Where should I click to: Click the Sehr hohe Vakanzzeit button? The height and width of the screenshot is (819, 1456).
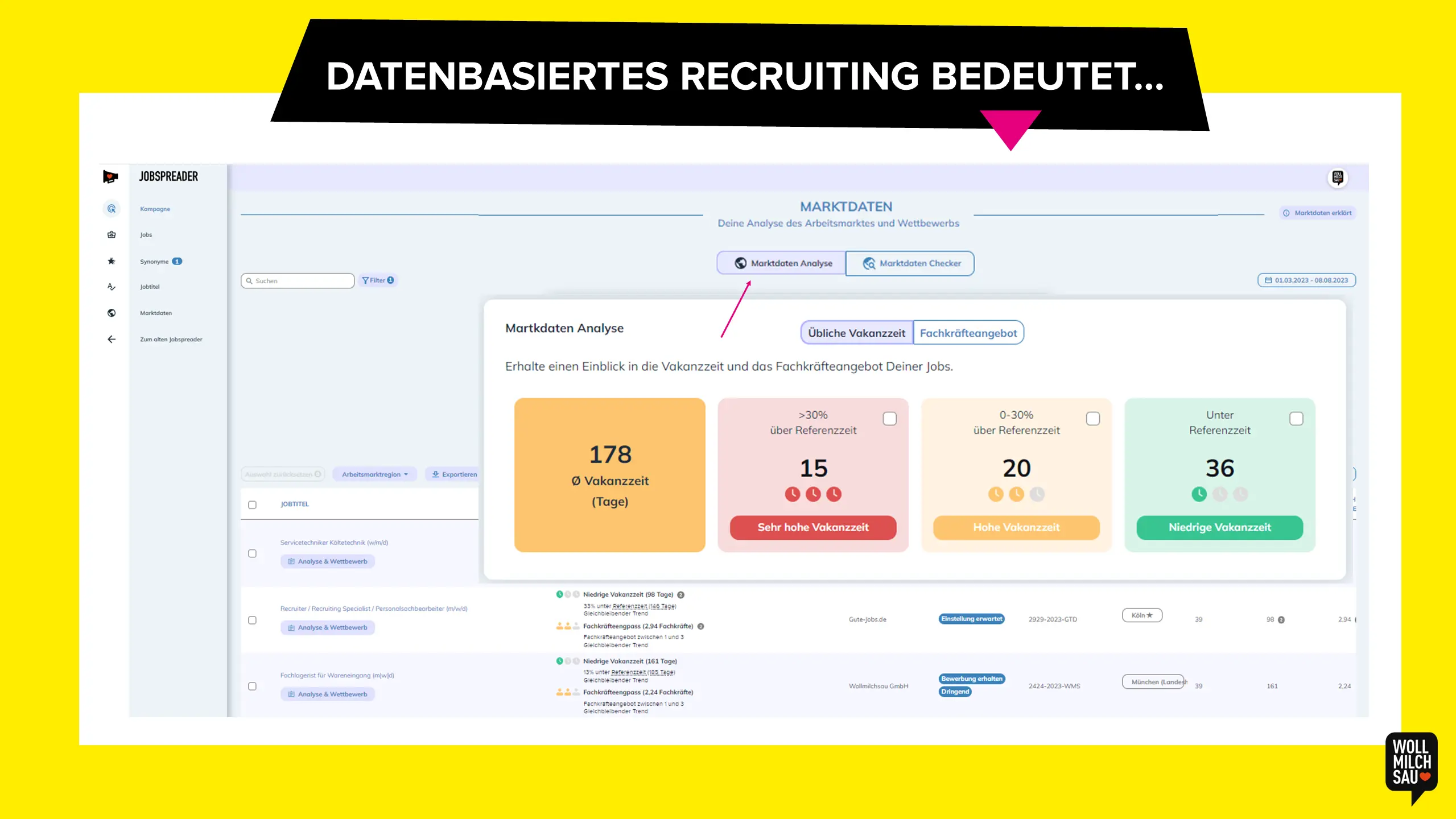tap(812, 527)
